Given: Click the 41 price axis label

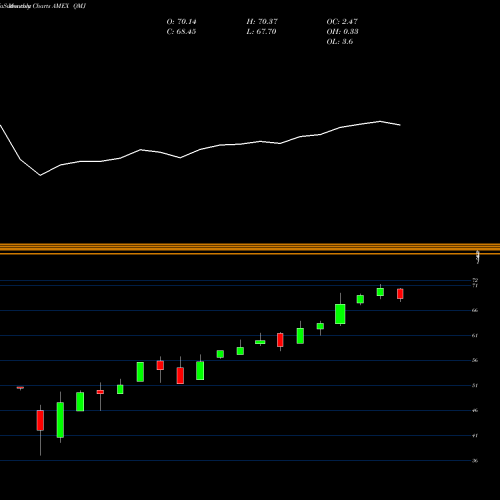Looking at the screenshot, I should [475, 435].
